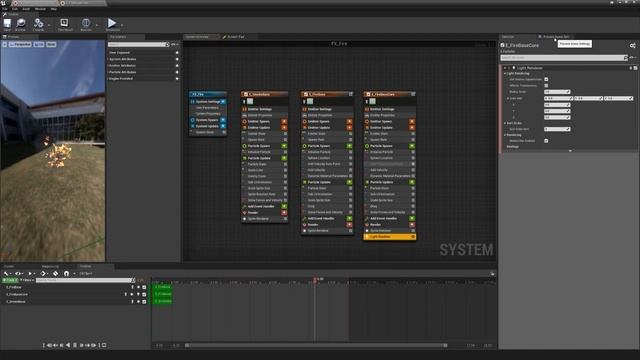Click the Thumbnail toolbar icon
Image resolution: width=640 pixels, height=360 pixels.
coord(64,24)
